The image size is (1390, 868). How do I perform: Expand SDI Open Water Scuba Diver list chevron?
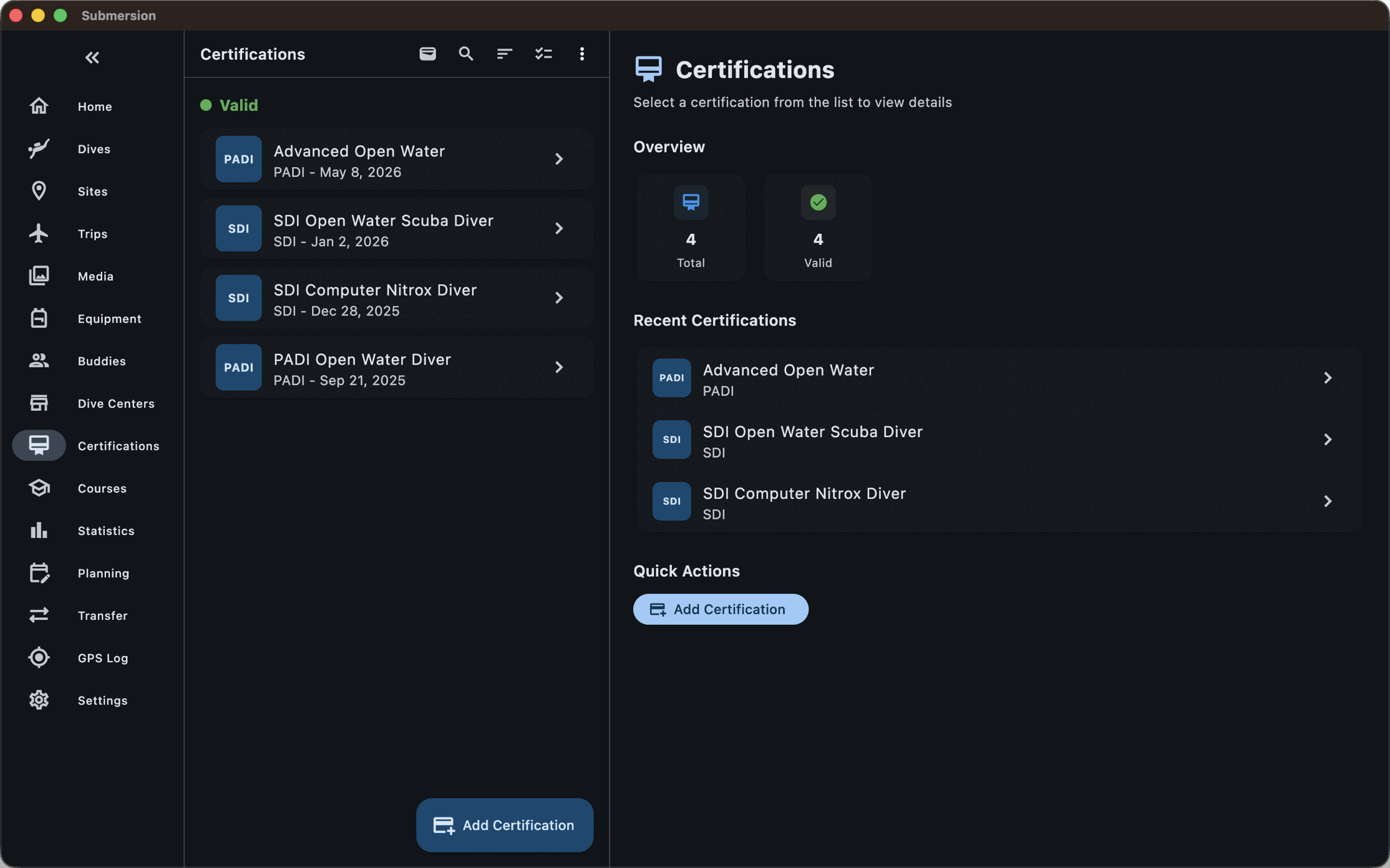pos(559,228)
